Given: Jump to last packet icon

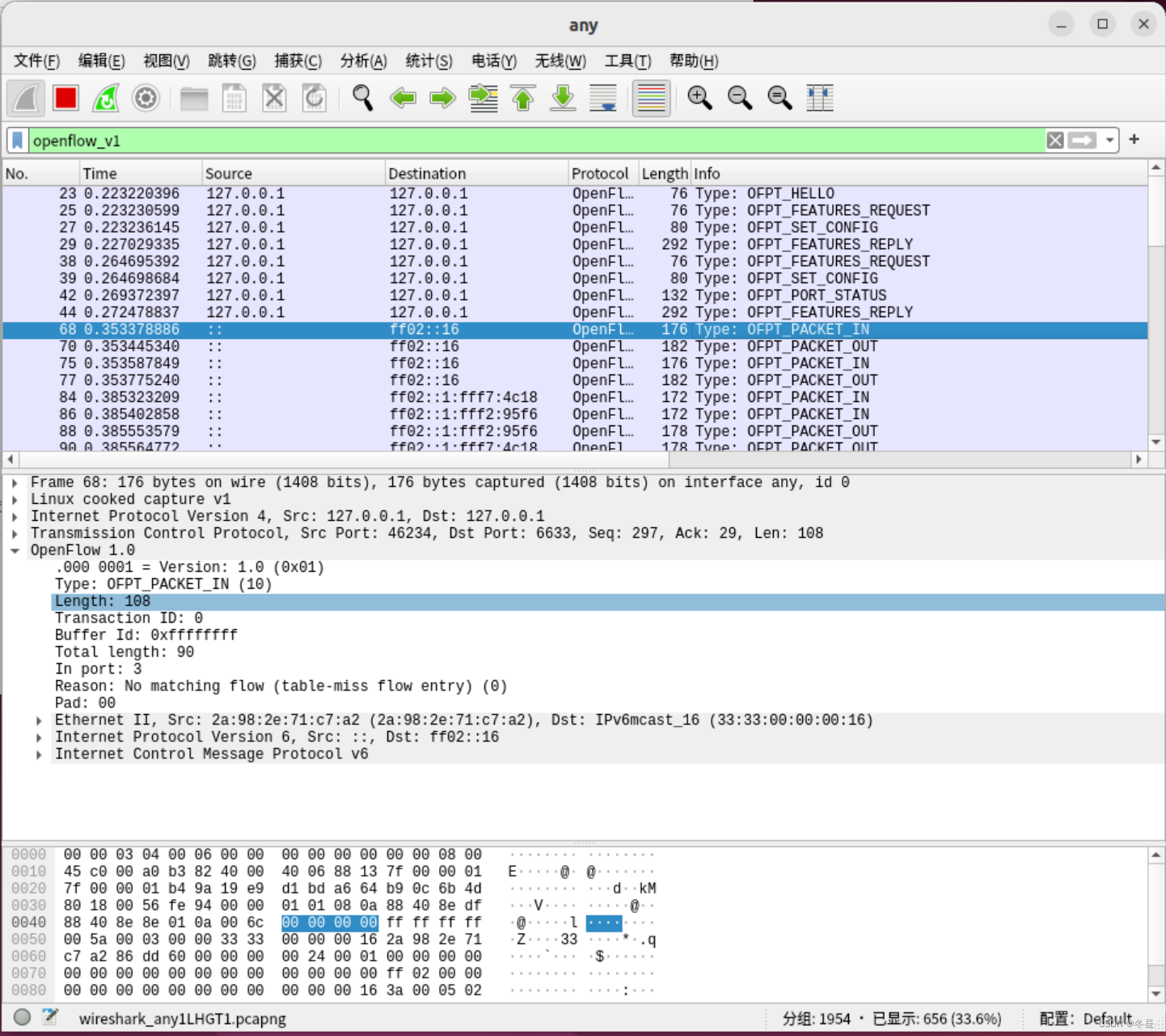Looking at the screenshot, I should (563, 99).
